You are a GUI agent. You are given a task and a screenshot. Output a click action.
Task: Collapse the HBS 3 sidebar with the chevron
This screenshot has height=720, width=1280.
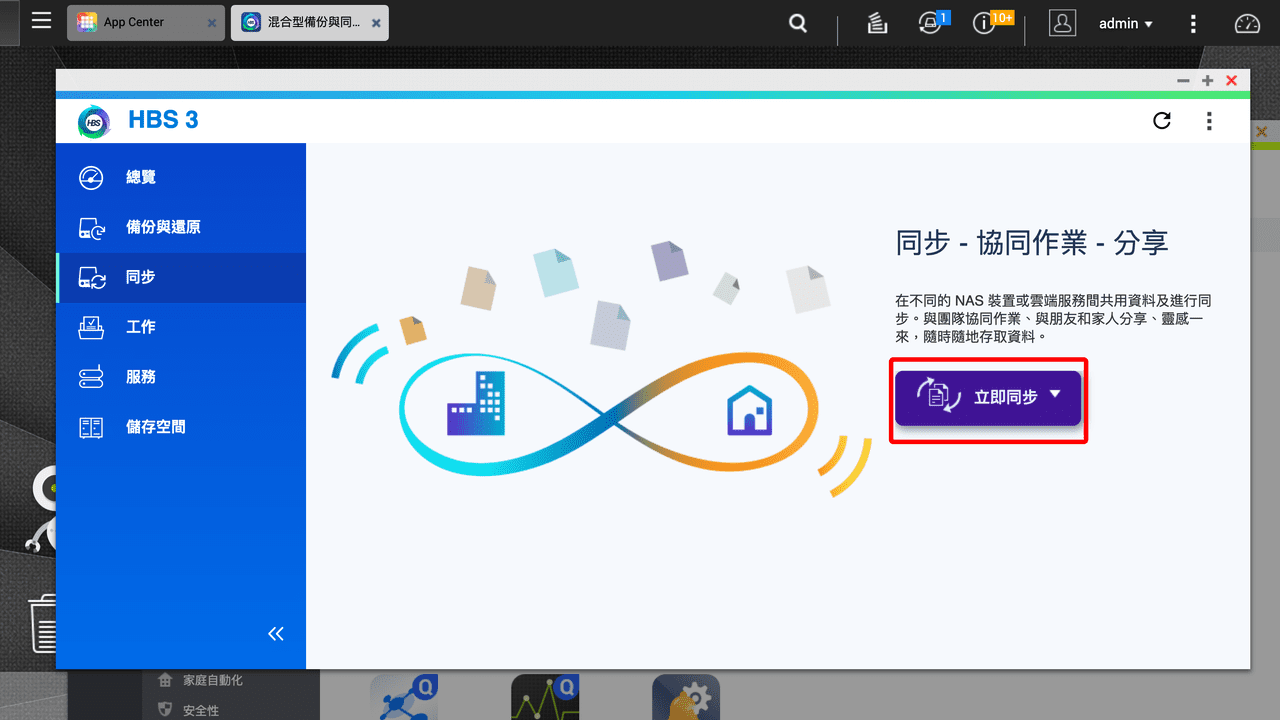[275, 633]
